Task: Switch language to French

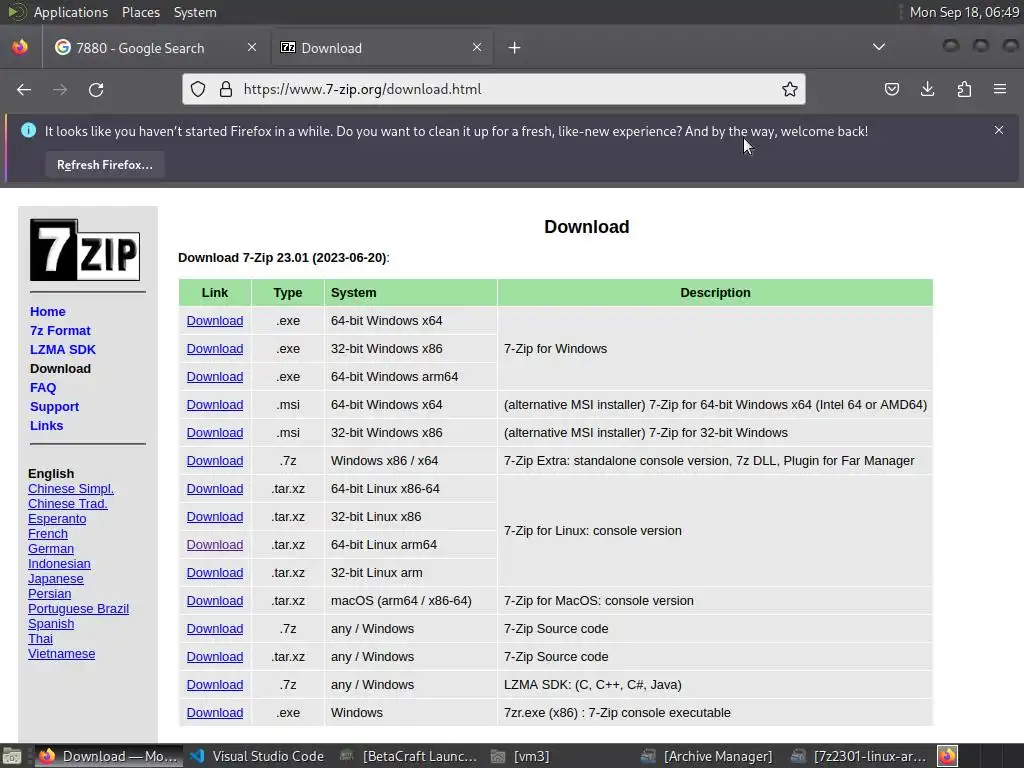Action: click(x=48, y=534)
